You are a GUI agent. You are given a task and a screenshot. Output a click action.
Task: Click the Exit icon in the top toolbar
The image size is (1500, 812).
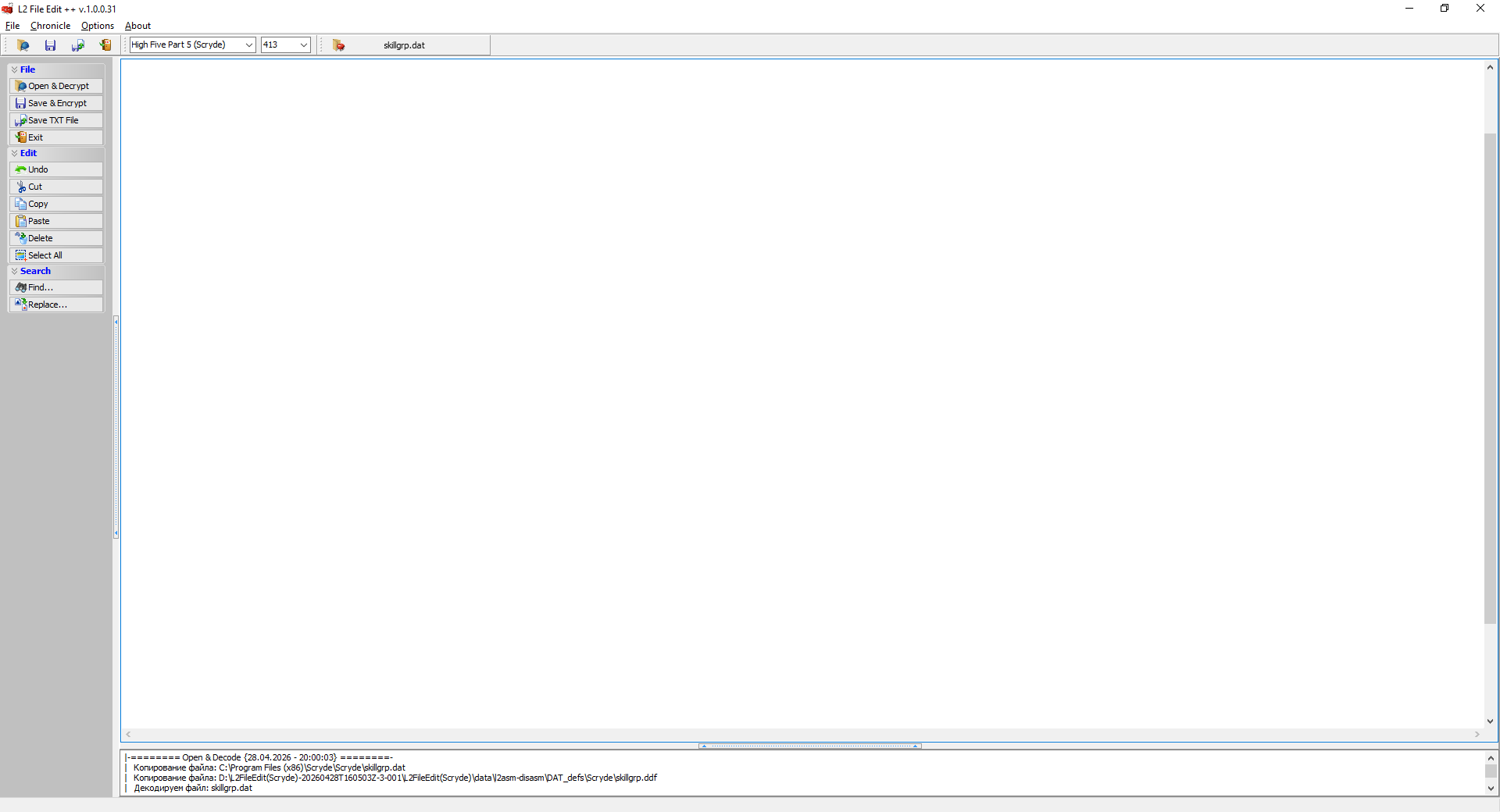click(x=105, y=45)
